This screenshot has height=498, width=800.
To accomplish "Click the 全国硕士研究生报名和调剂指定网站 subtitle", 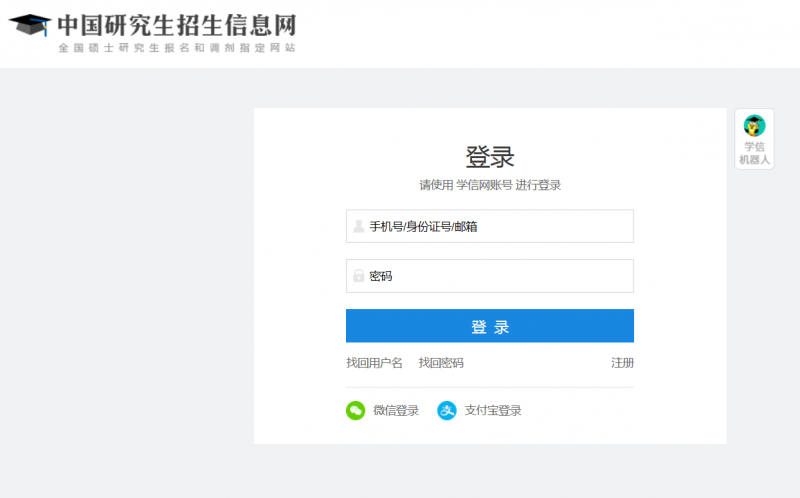I will pos(176,48).
